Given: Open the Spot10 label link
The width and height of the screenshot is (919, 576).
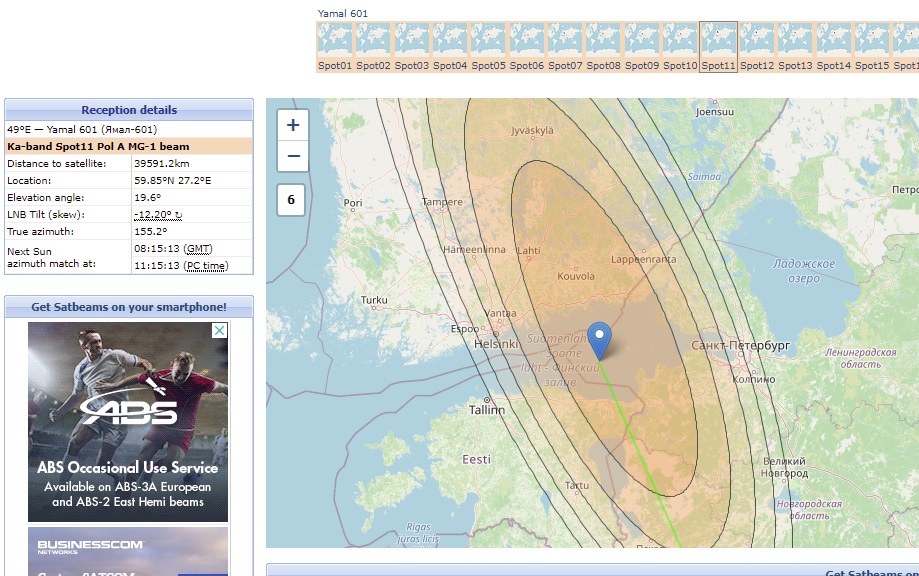Looking at the screenshot, I should pos(680,66).
